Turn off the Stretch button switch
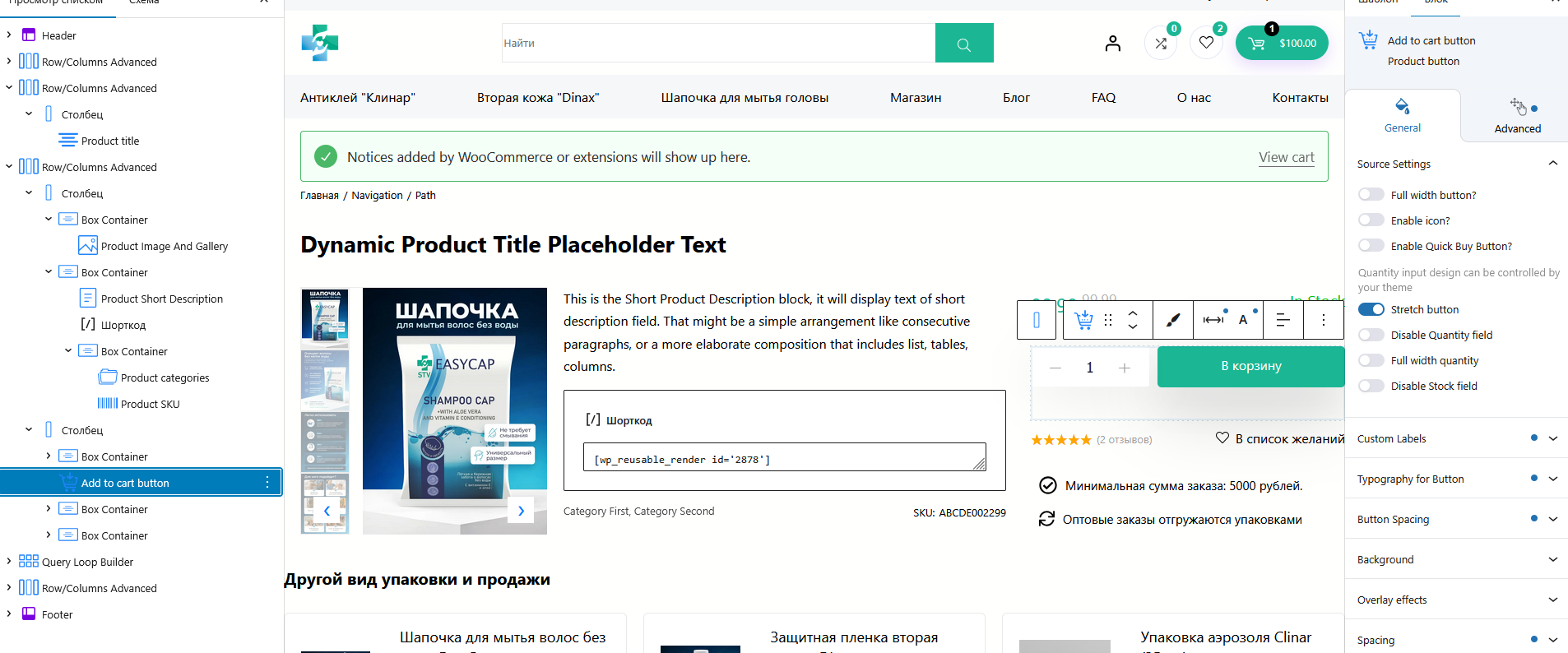This screenshot has height=653, width=1568. (x=1371, y=309)
